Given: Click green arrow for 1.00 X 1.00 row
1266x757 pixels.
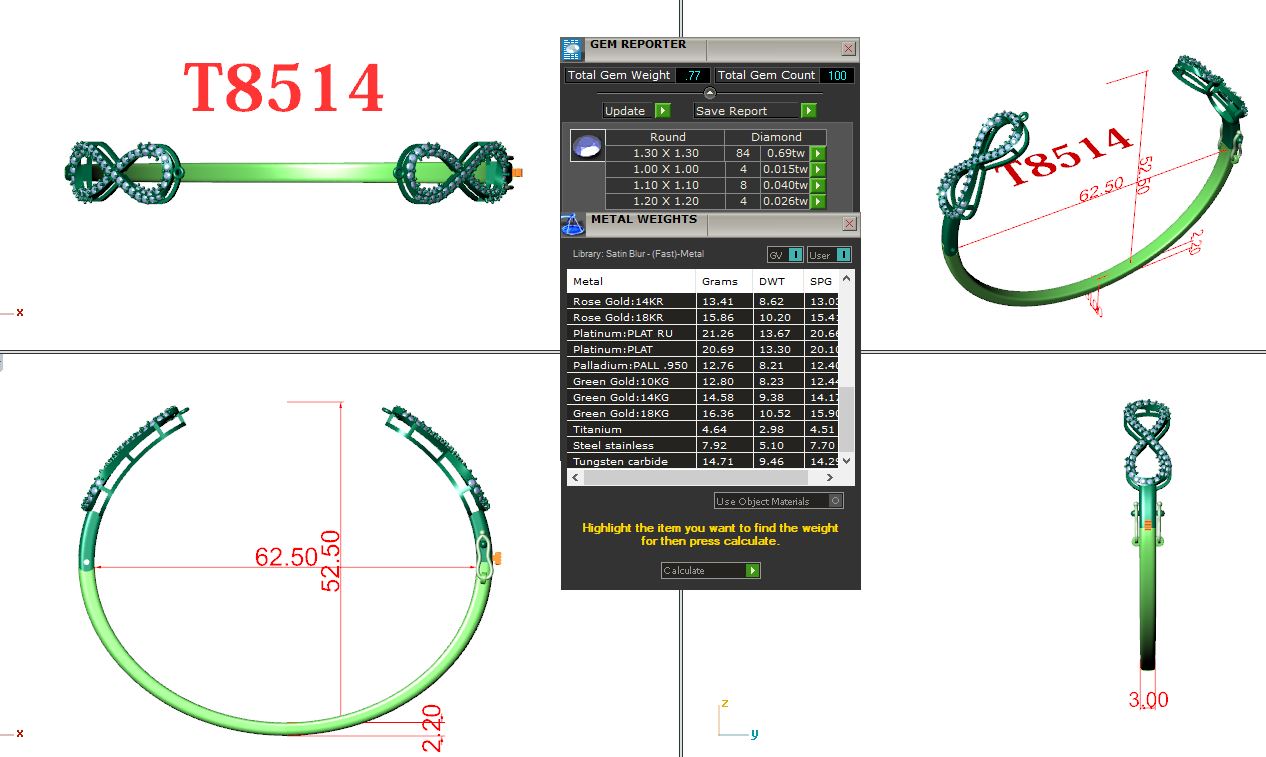Looking at the screenshot, I should coord(818,170).
